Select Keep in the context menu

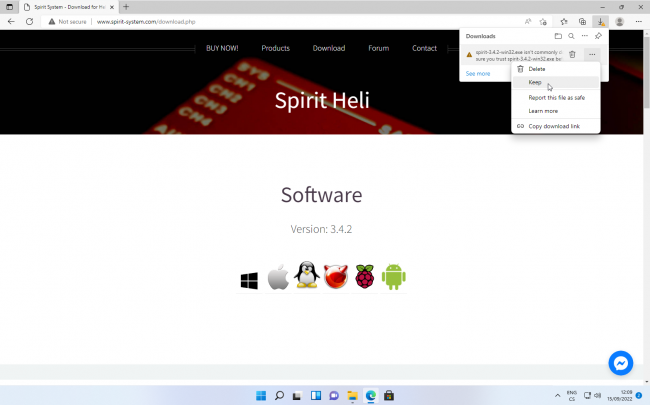tap(535, 83)
